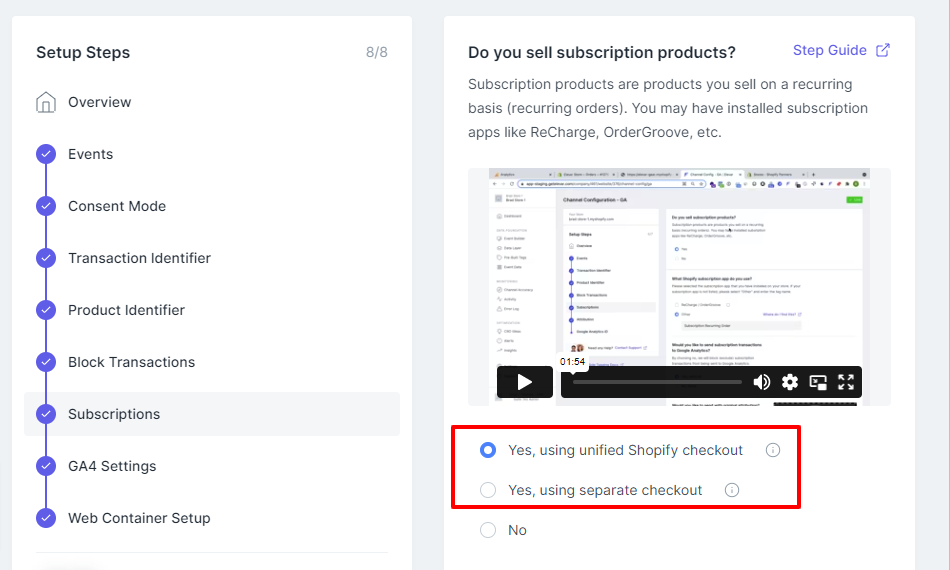Play the subscription tutorial video
Image resolution: width=950 pixels, height=570 pixels.
click(525, 382)
